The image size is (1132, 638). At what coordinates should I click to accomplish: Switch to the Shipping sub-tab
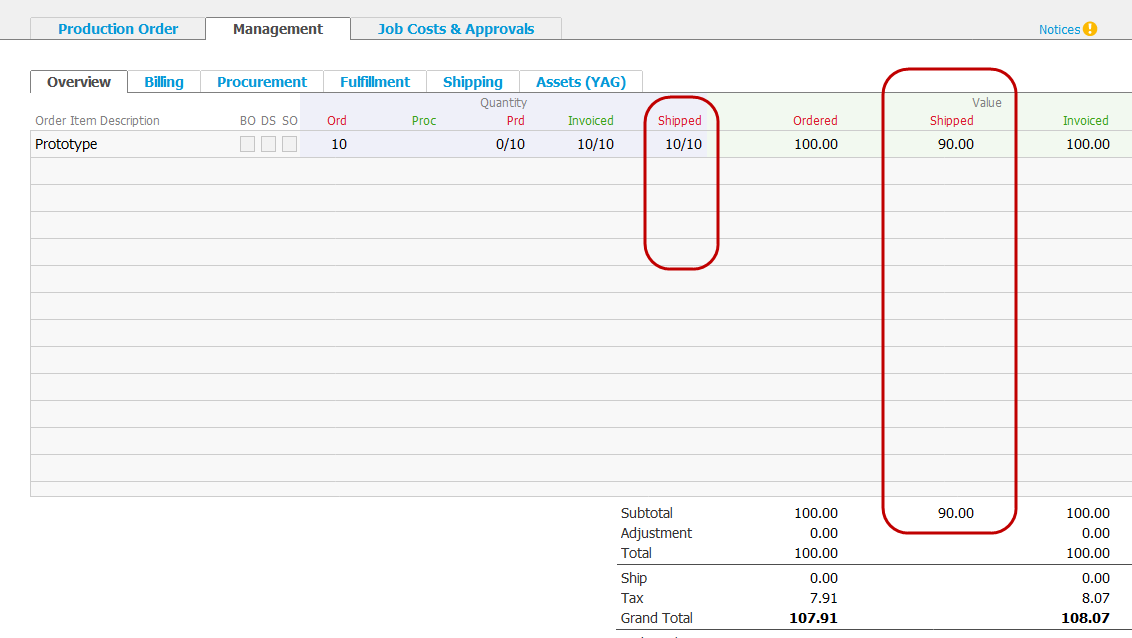[x=473, y=82]
